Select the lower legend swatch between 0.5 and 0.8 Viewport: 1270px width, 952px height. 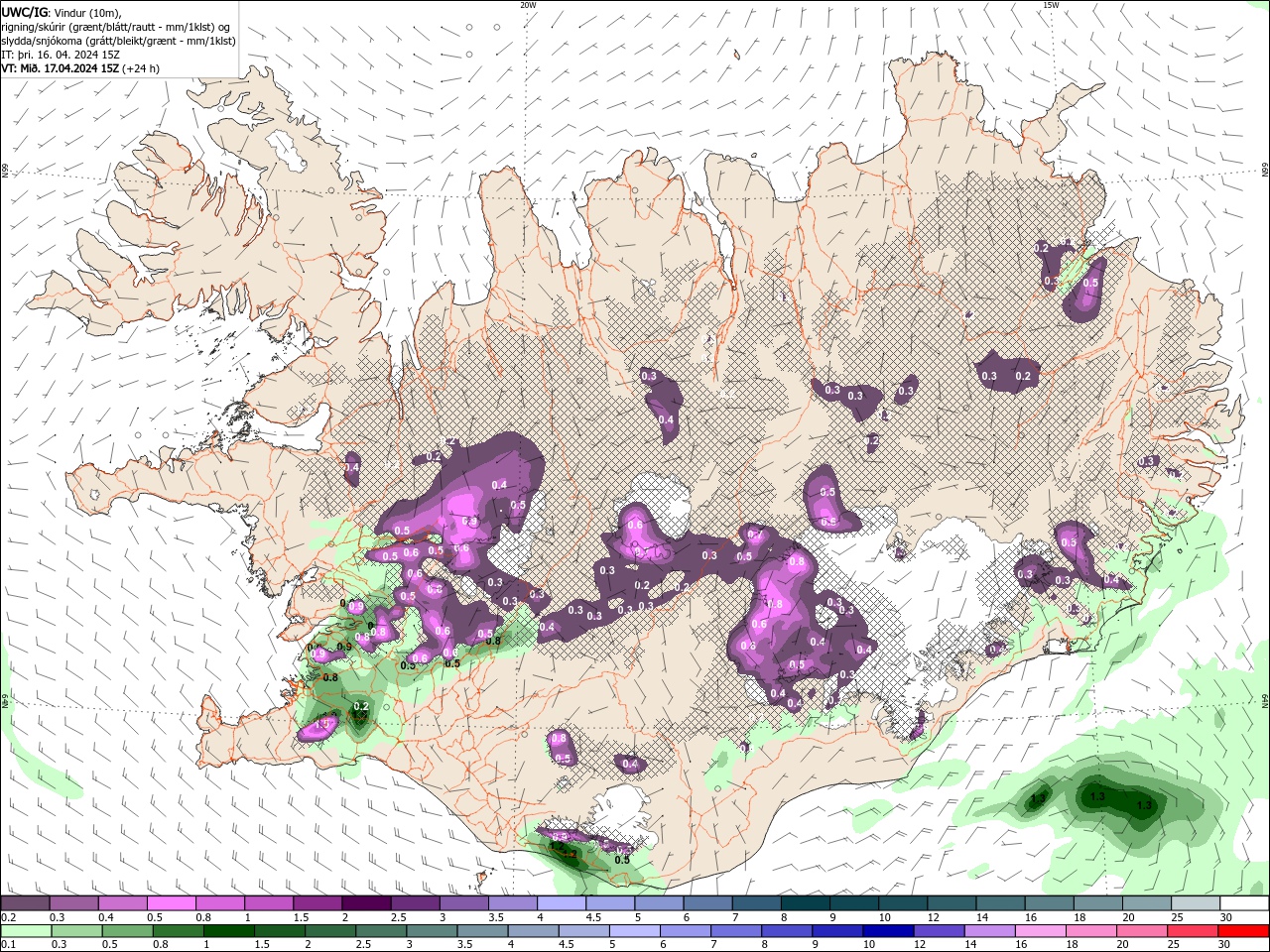click(127, 931)
